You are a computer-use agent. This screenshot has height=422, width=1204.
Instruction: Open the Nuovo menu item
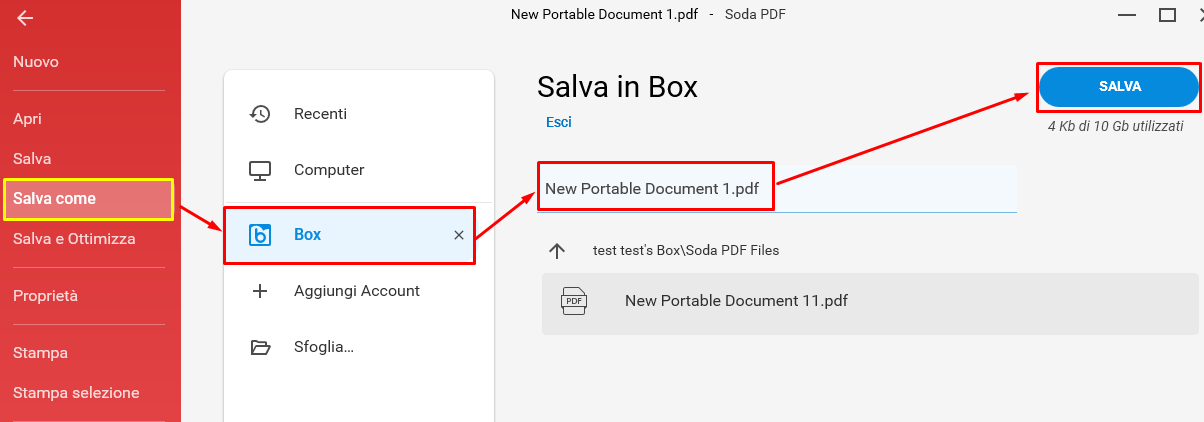pyautogui.click(x=36, y=62)
